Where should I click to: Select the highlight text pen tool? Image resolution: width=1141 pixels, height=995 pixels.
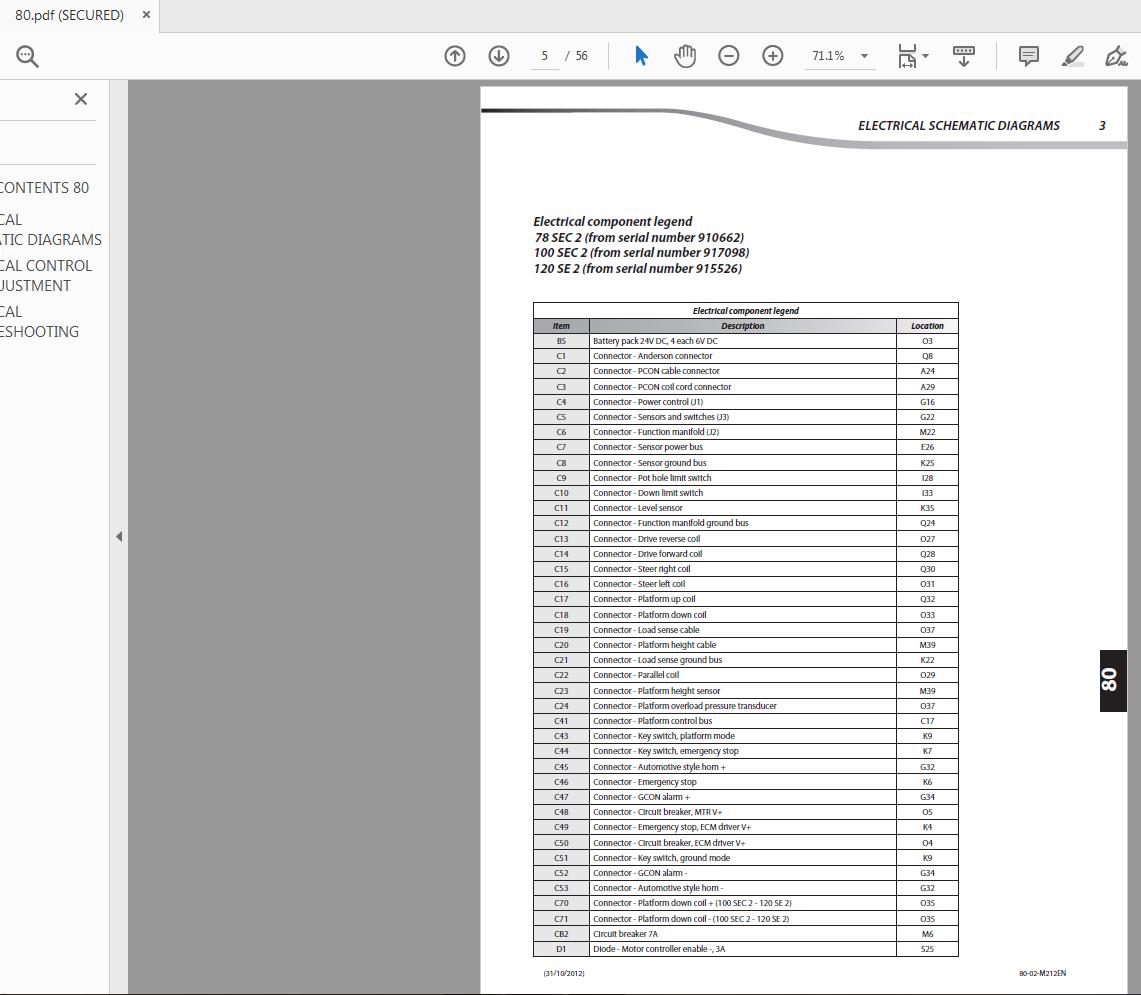[1073, 56]
